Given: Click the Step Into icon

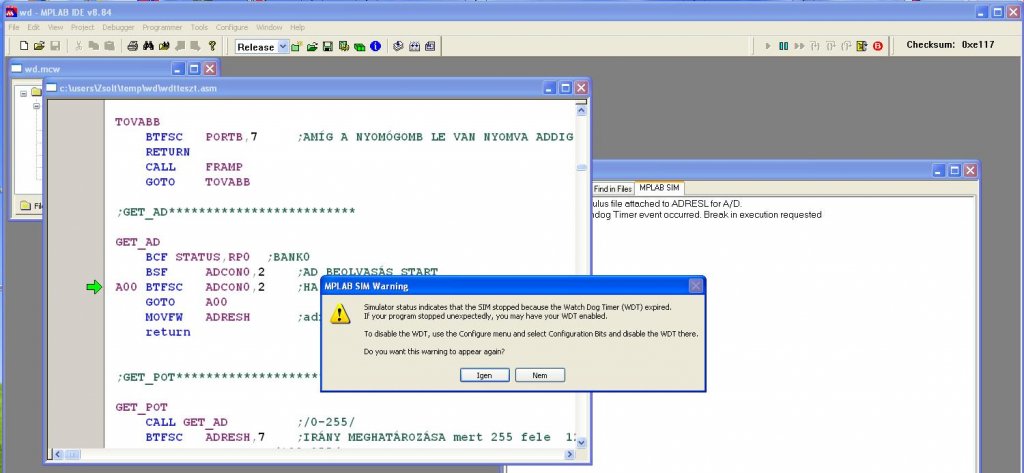Looking at the screenshot, I should coord(815,46).
